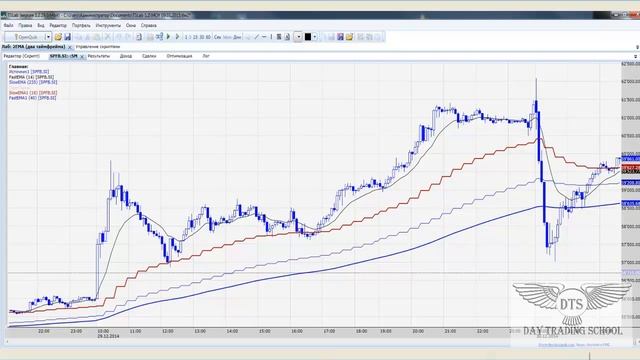
Task: Click the open folder toolbar icon
Action: [58, 37]
